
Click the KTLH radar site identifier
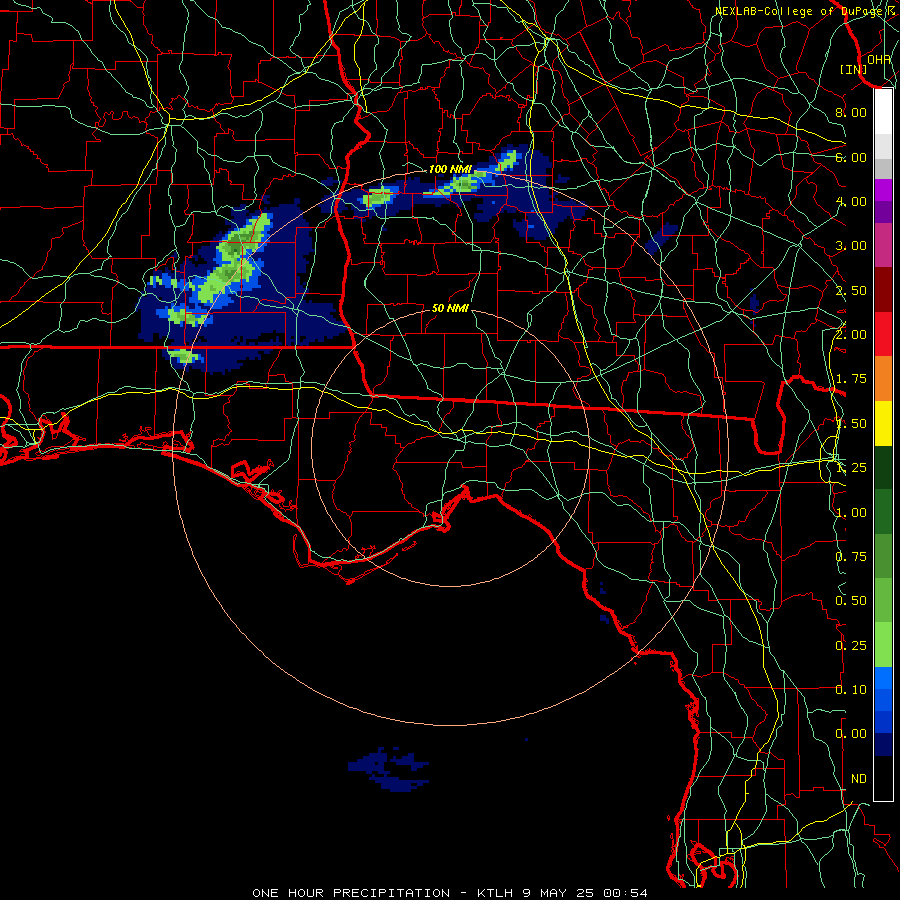pyautogui.click(x=495, y=893)
